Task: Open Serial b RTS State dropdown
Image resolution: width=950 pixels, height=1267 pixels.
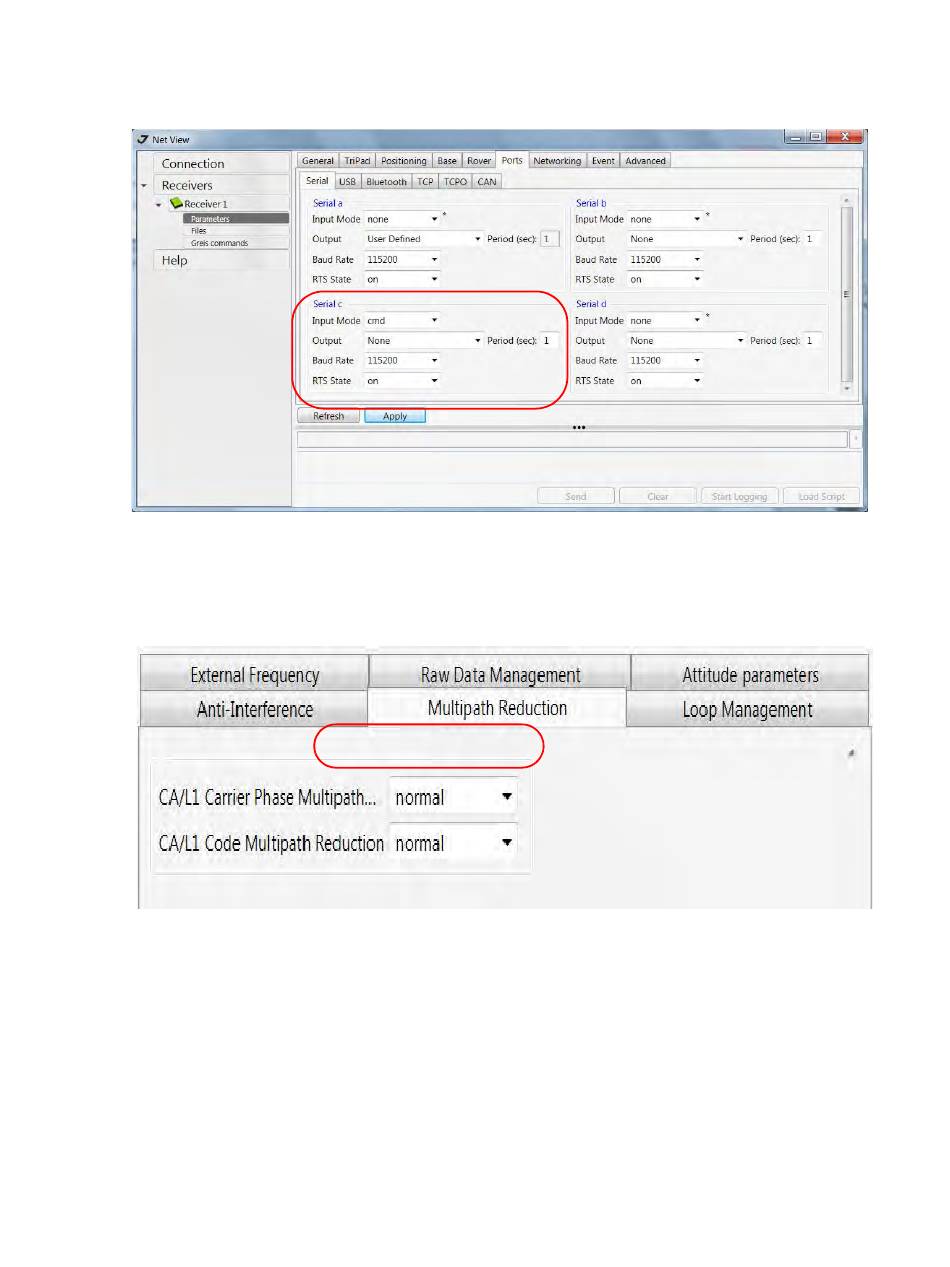Action: [665, 280]
